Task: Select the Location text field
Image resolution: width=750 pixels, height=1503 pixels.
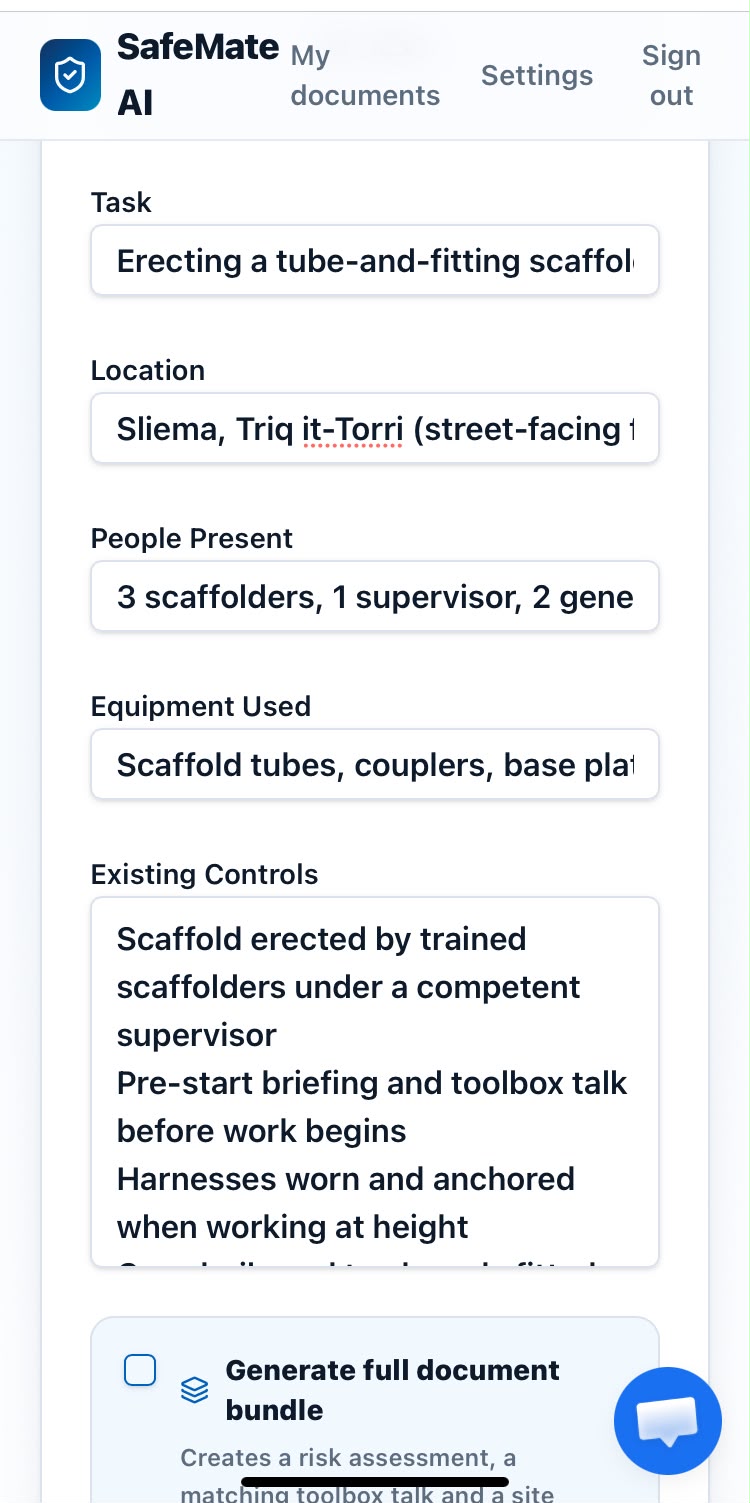Action: coord(375,429)
